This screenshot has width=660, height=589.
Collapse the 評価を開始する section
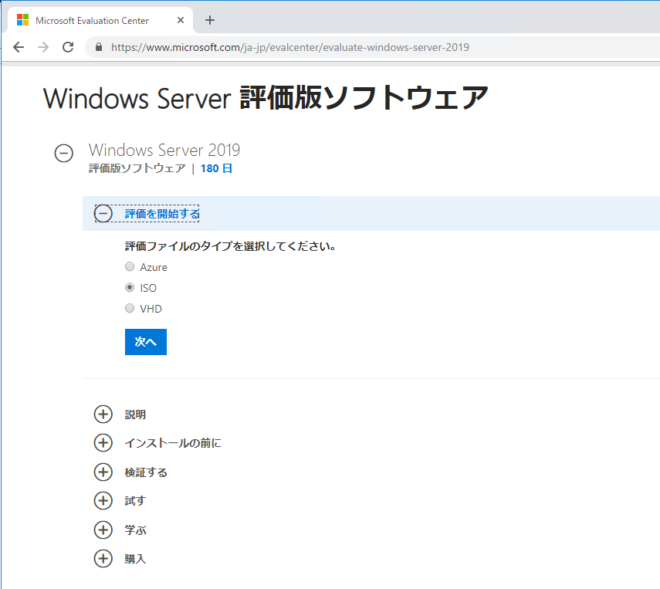click(x=103, y=213)
